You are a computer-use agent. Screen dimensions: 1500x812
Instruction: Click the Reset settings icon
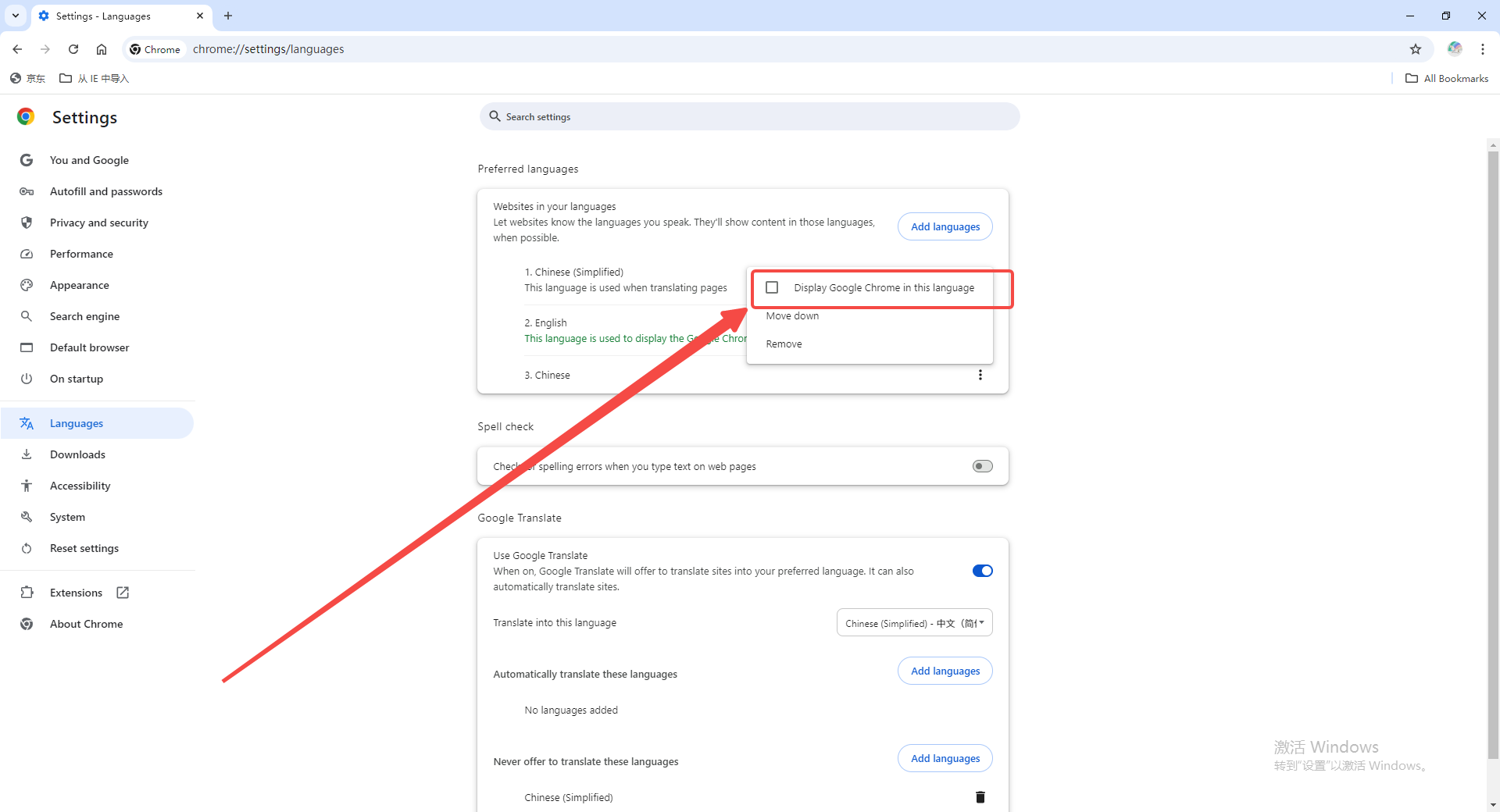pyautogui.click(x=27, y=548)
